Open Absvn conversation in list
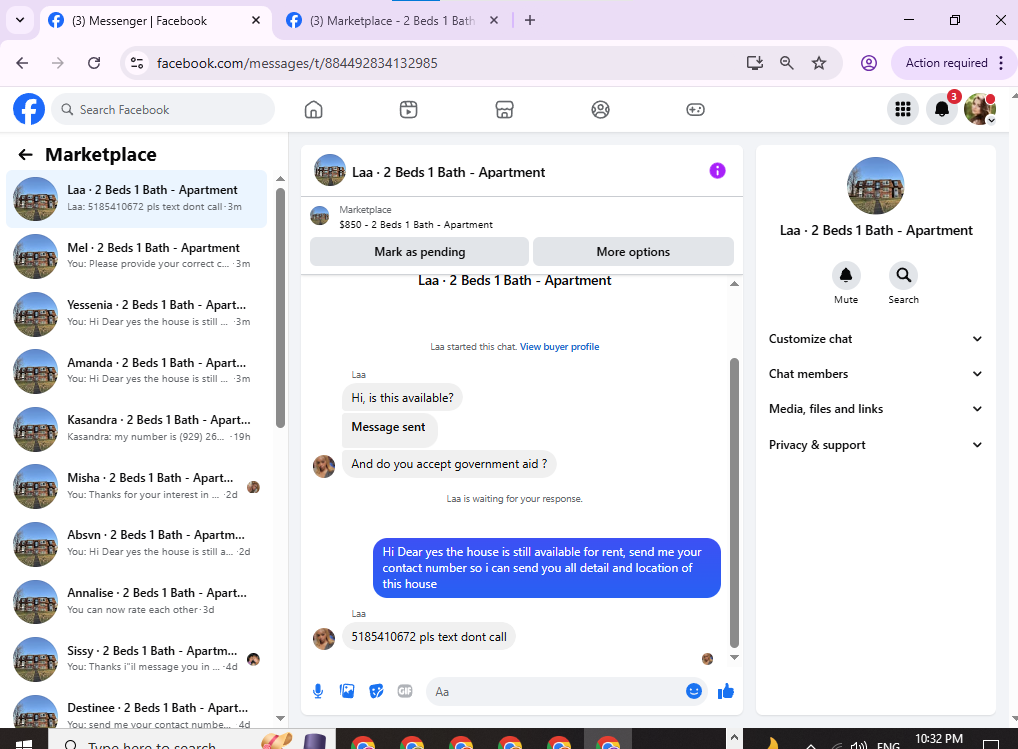The image size is (1018, 749). pyautogui.click(x=136, y=544)
